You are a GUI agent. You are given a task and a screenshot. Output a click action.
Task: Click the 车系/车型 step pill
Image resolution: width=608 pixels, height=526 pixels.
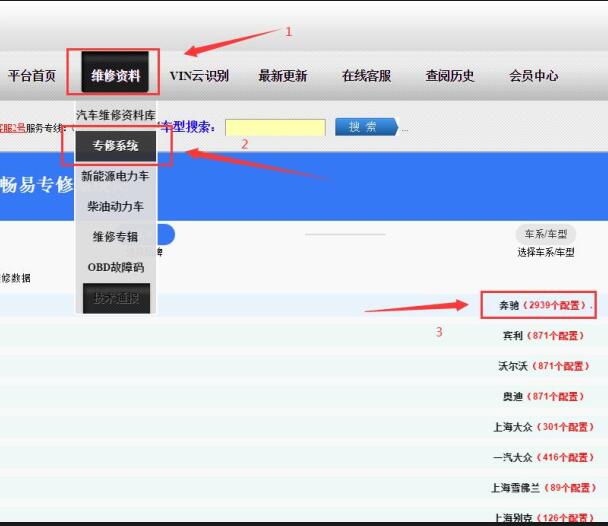pyautogui.click(x=546, y=234)
